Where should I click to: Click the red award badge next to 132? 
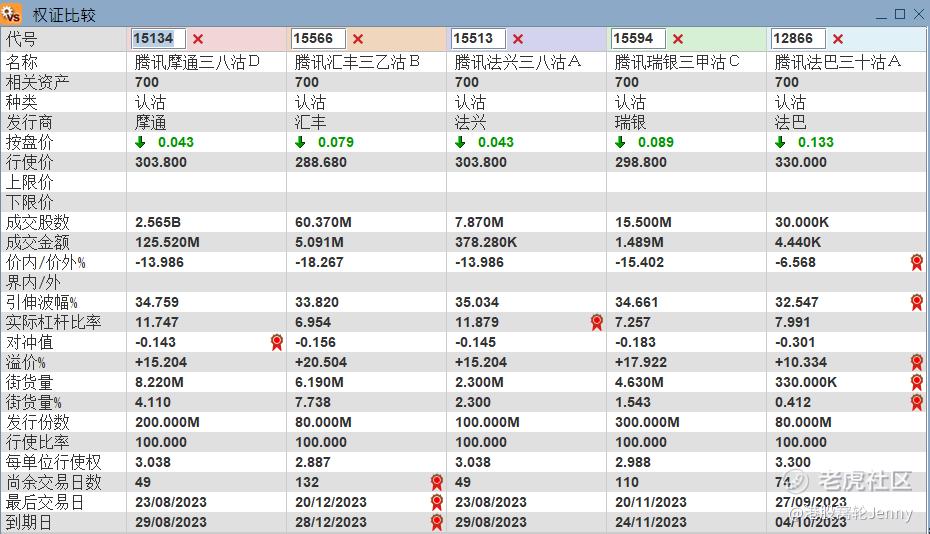(437, 482)
